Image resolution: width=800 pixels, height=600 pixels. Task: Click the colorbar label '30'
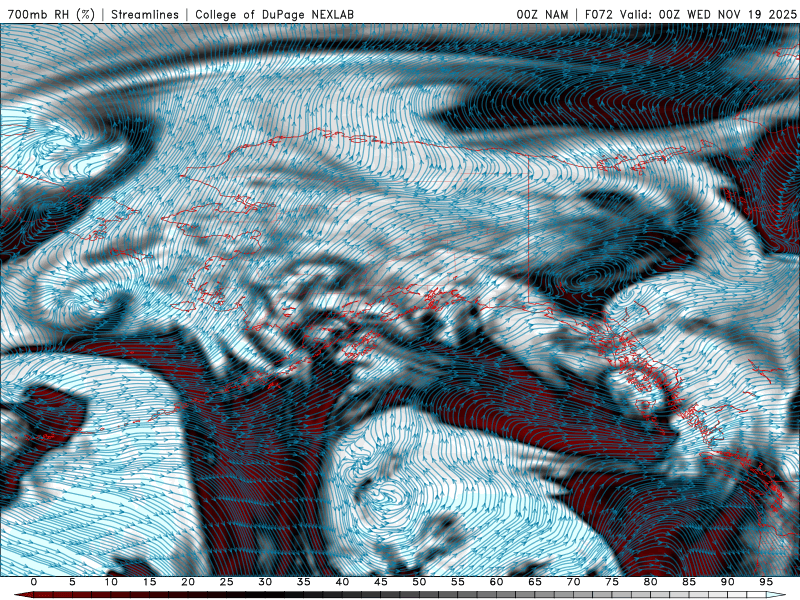click(x=265, y=582)
